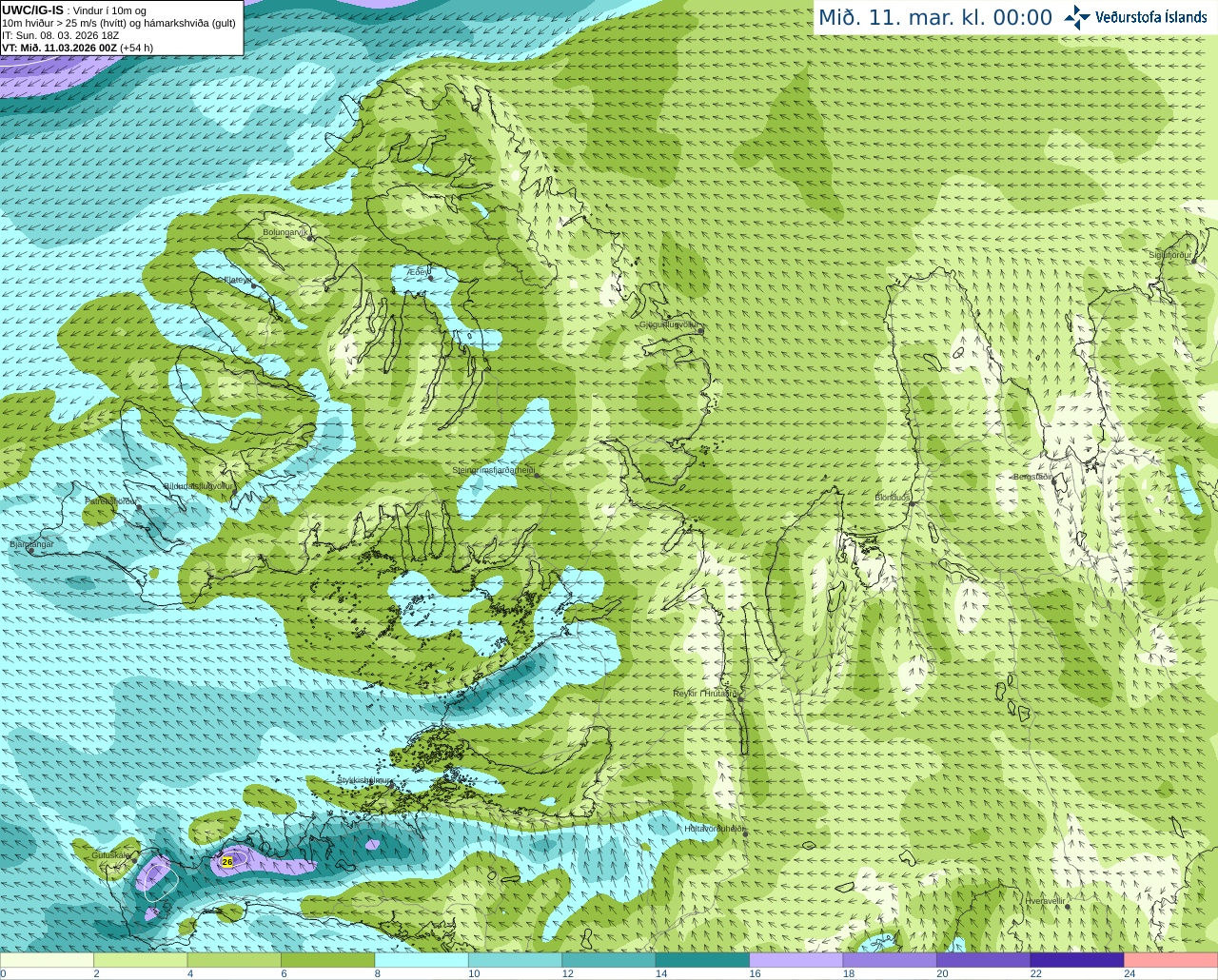Image resolution: width=1218 pixels, height=980 pixels.
Task: Click the Veðurstofa Íslands logo
Action: pyautogui.click(x=1135, y=17)
